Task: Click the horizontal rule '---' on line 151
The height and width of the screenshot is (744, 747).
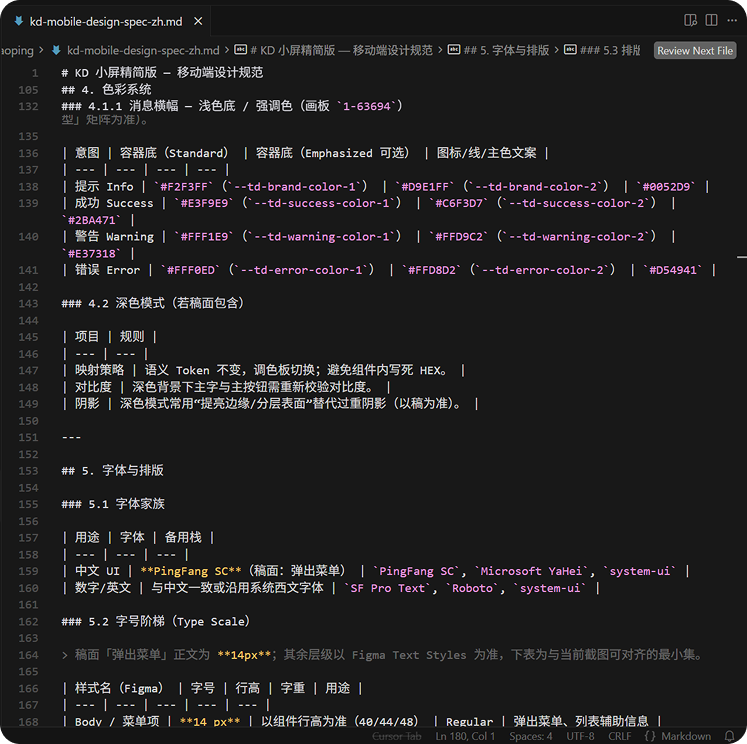Action: coord(71,437)
